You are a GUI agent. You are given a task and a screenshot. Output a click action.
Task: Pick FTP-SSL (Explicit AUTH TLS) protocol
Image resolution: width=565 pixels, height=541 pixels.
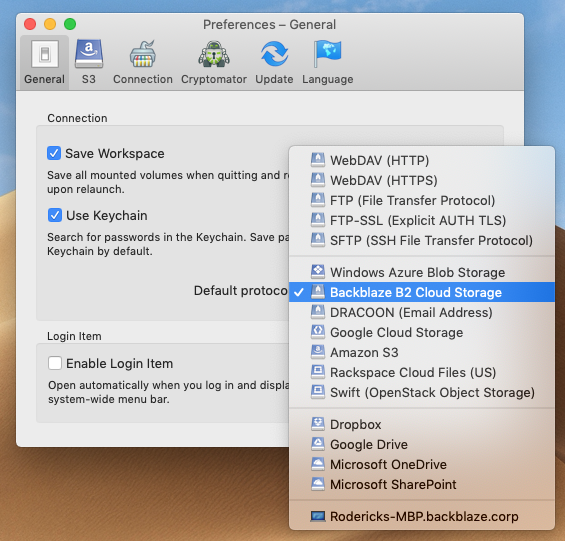422,220
